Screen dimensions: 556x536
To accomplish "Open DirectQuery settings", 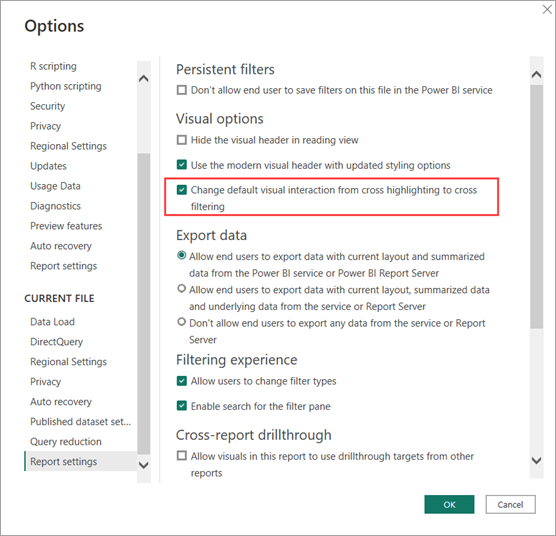I will (x=56, y=342).
